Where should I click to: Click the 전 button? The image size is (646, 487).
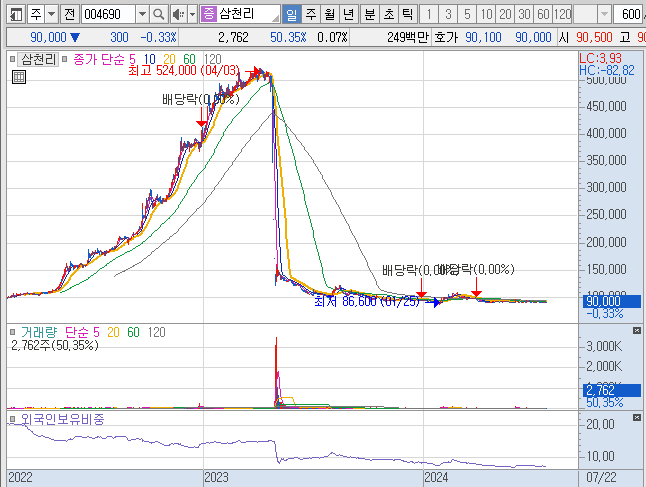[x=69, y=14]
